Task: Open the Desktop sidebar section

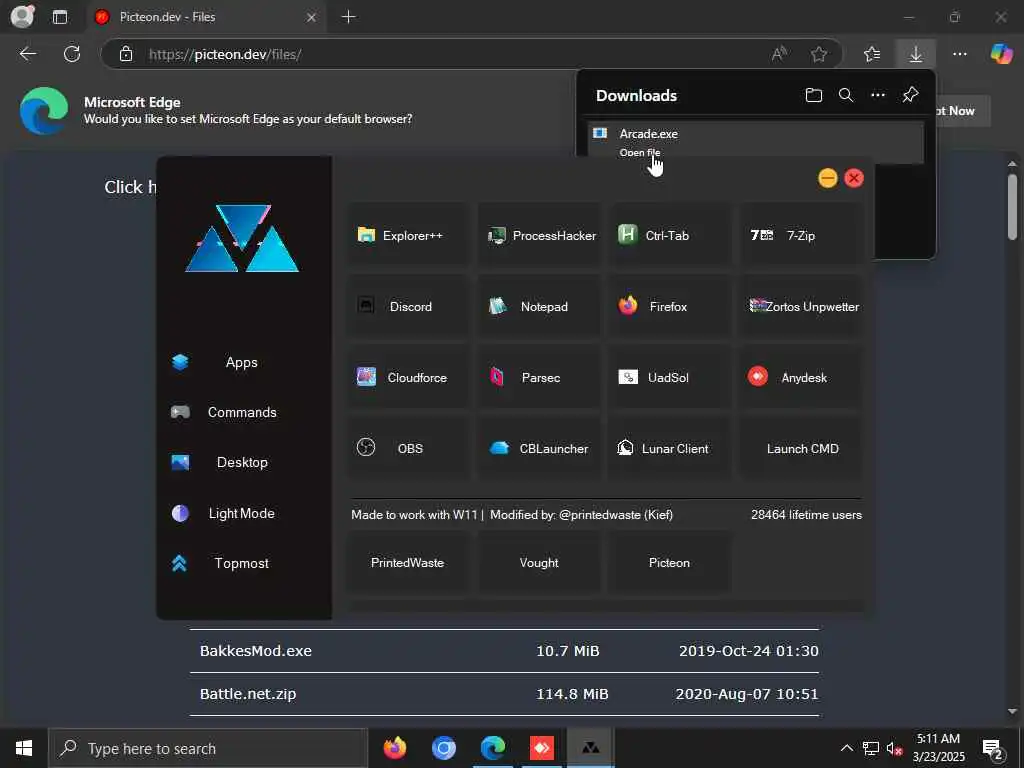Action: tap(242, 462)
